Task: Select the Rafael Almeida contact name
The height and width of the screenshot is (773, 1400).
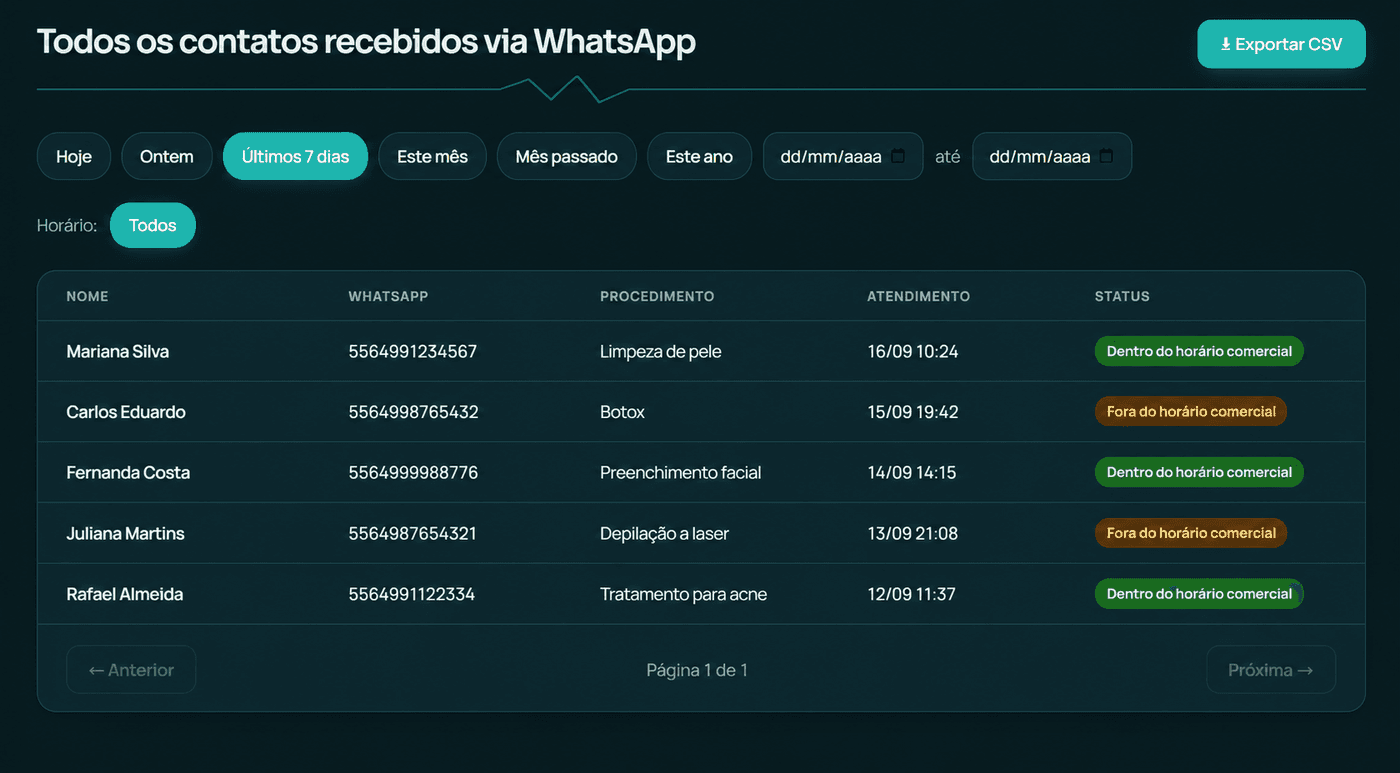Action: click(125, 594)
